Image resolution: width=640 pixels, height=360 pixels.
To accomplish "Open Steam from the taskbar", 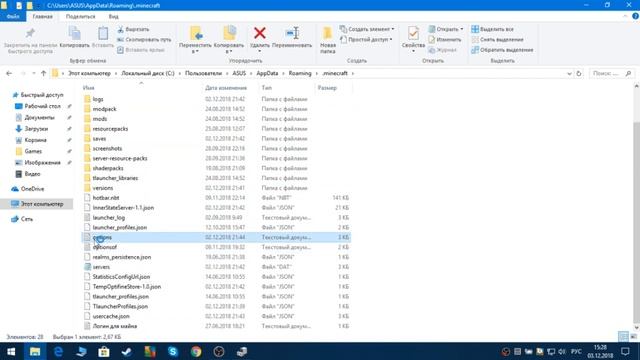I will [x=127, y=351].
